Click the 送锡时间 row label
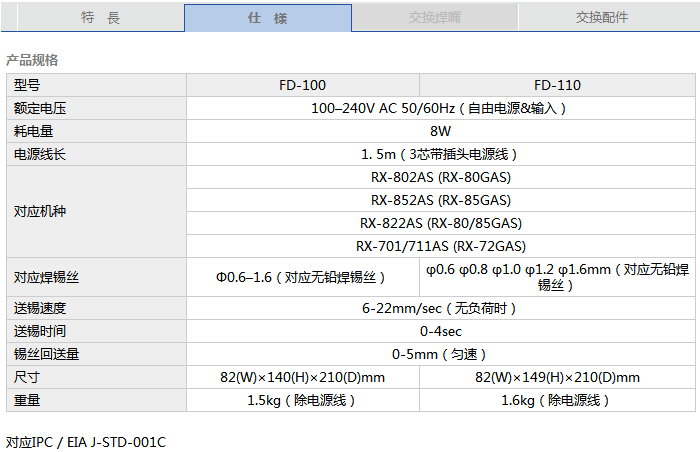The height and width of the screenshot is (452, 700). (96, 331)
